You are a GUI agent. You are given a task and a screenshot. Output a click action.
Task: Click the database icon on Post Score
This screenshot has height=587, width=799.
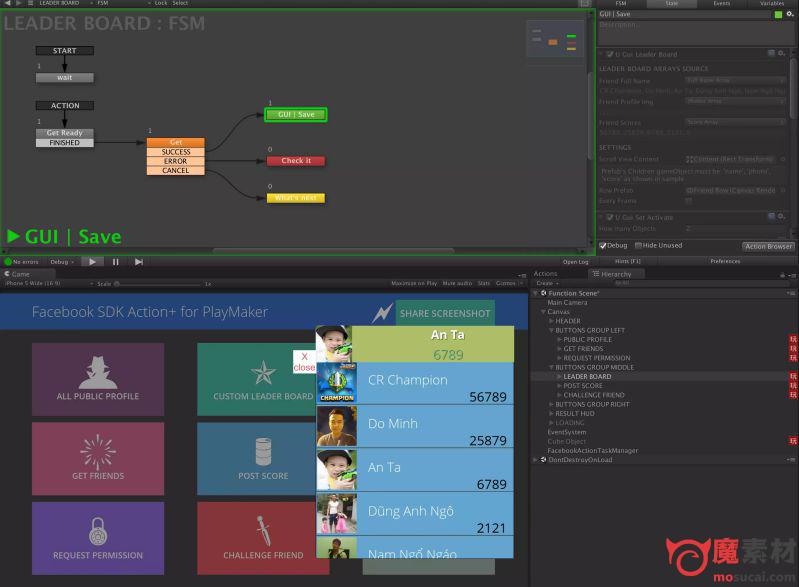(x=263, y=451)
